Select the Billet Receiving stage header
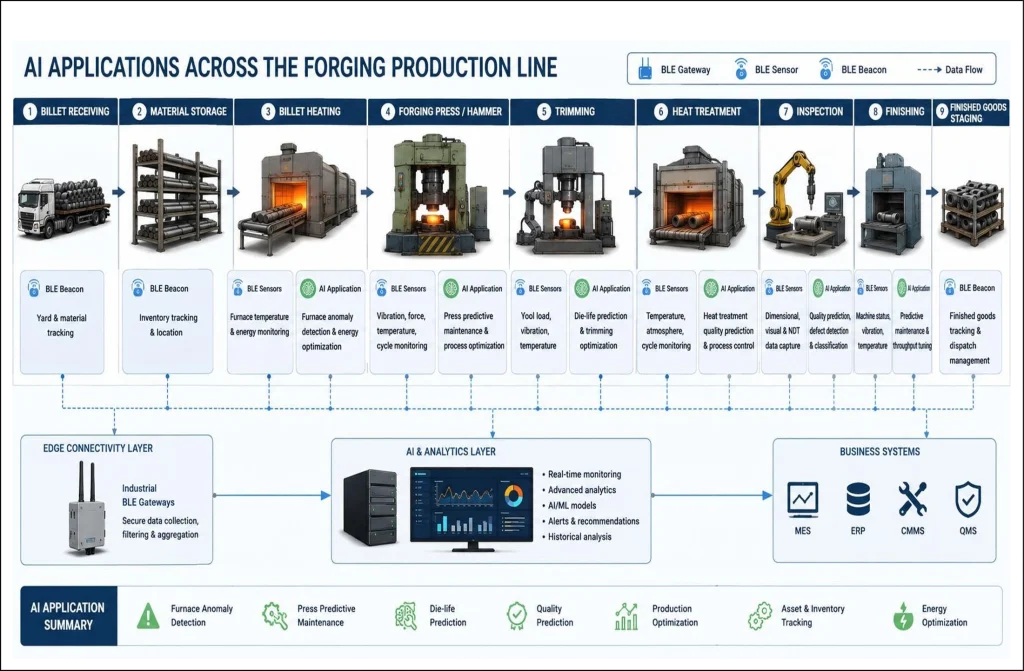 pos(66,112)
